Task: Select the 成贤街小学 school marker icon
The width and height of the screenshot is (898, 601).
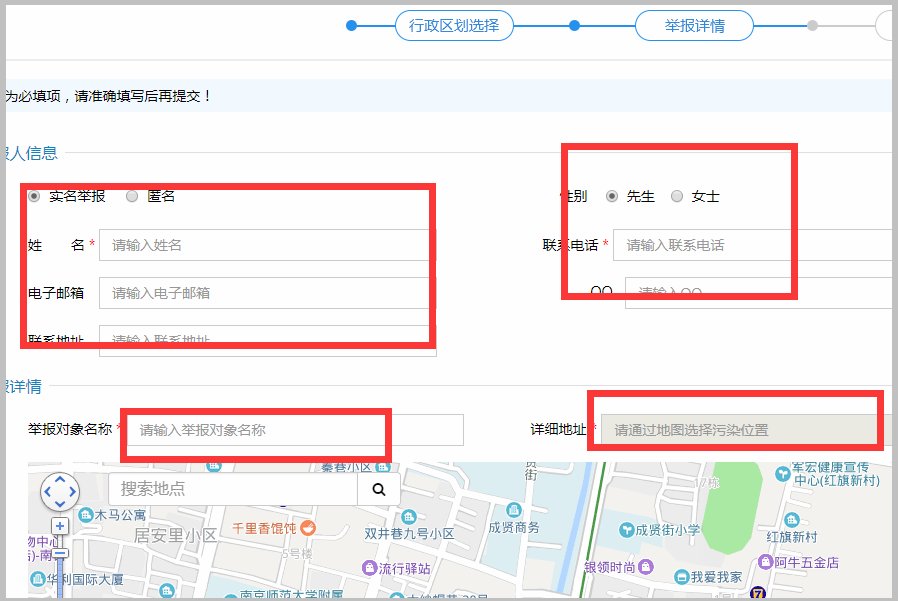Action: [626, 528]
